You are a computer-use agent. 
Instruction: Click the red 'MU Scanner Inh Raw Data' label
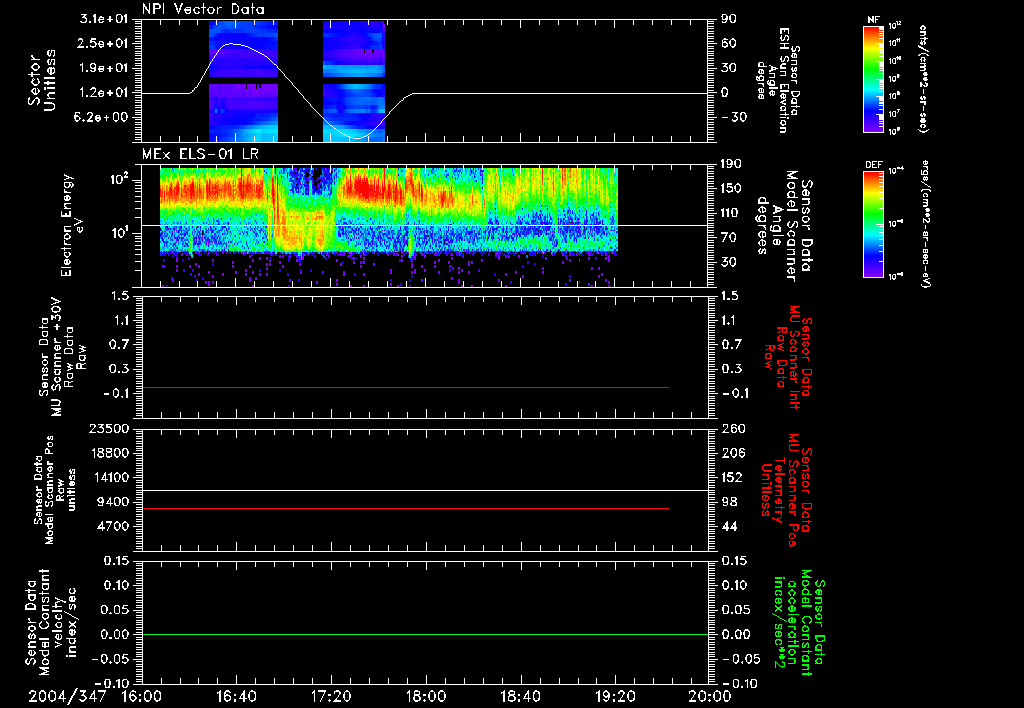pyautogui.click(x=787, y=357)
